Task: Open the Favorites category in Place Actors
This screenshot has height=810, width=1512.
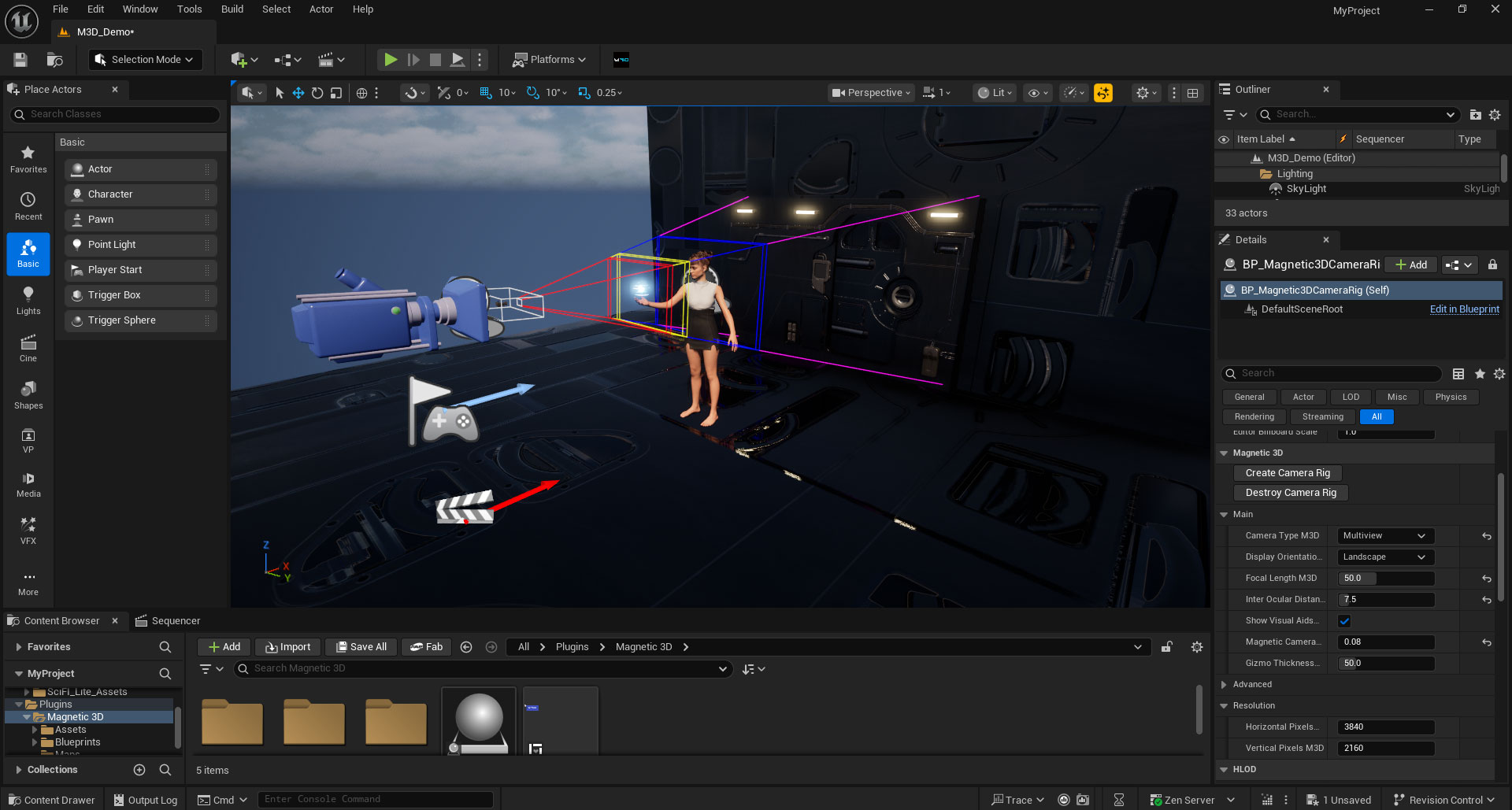Action: click(28, 160)
